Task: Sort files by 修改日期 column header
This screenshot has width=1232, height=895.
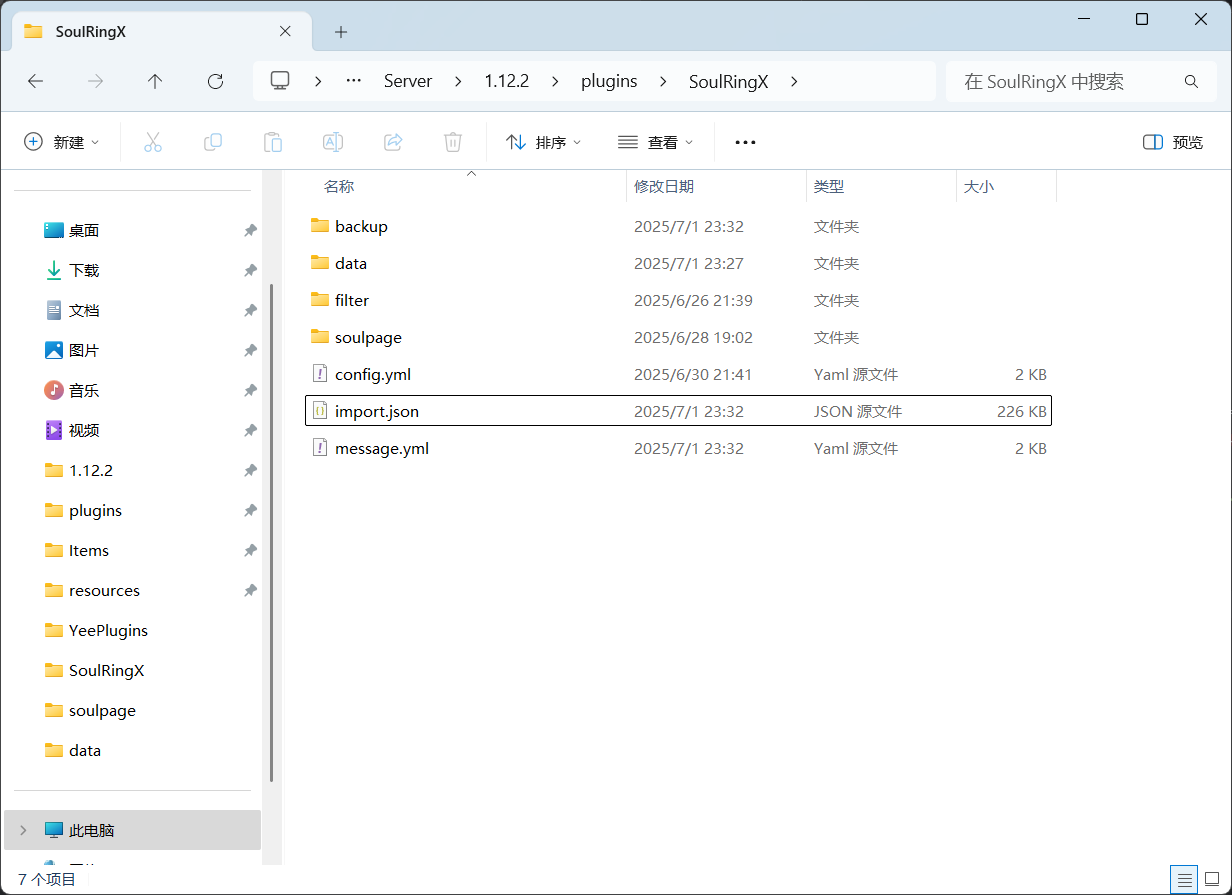Action: click(664, 186)
